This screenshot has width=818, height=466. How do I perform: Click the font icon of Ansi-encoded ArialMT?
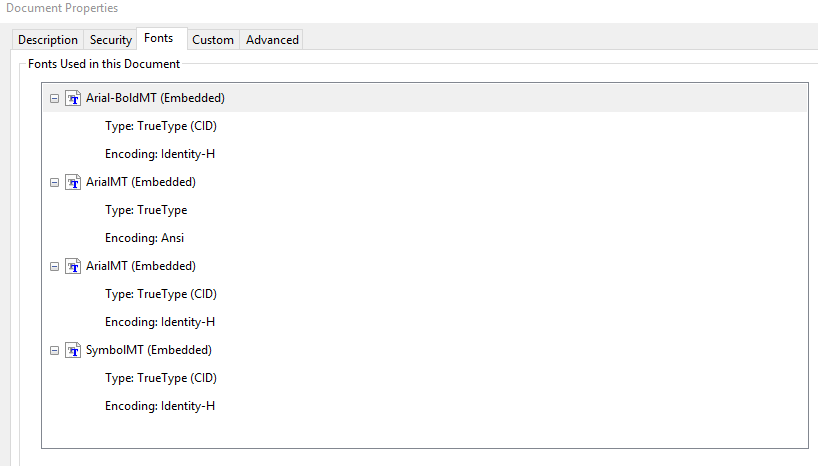(x=73, y=183)
